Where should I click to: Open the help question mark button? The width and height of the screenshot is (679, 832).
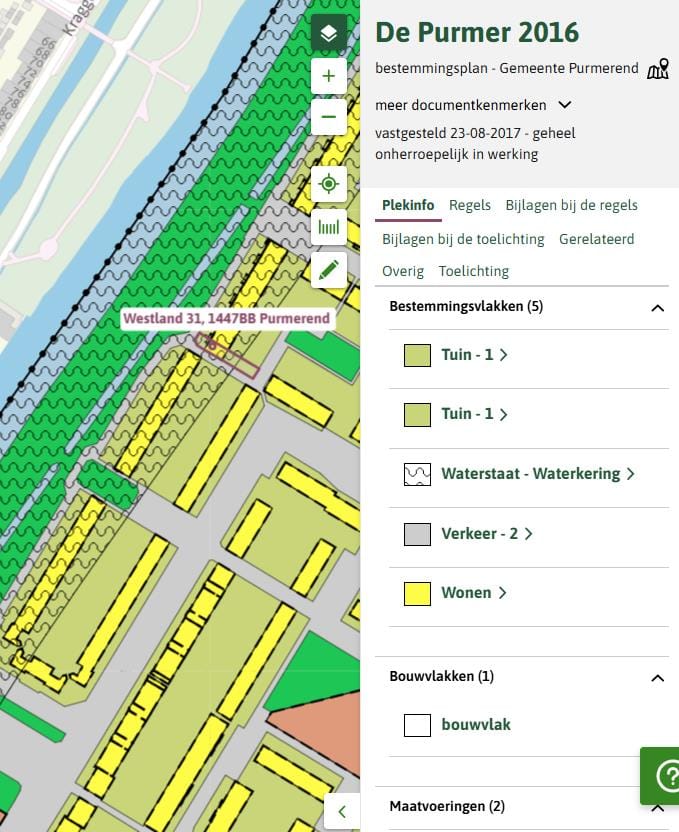[x=664, y=776]
